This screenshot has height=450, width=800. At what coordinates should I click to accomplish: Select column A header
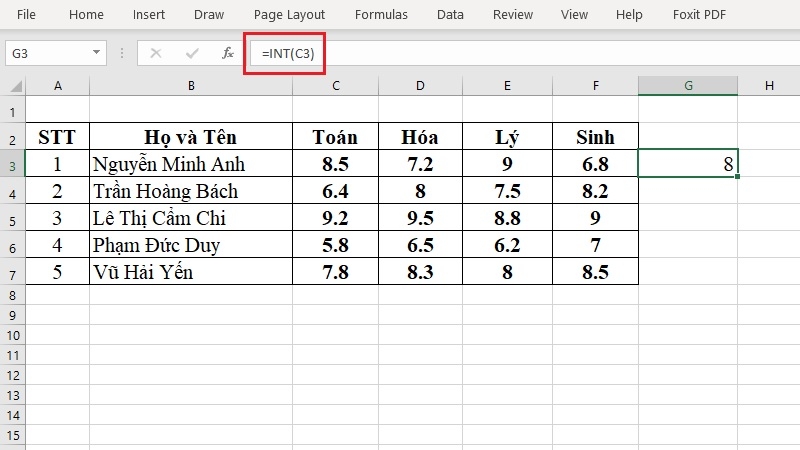58,86
